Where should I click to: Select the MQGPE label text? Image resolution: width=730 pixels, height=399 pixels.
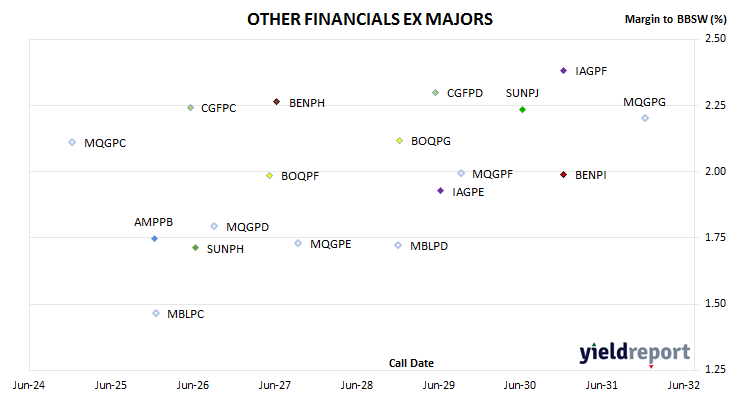(x=331, y=244)
